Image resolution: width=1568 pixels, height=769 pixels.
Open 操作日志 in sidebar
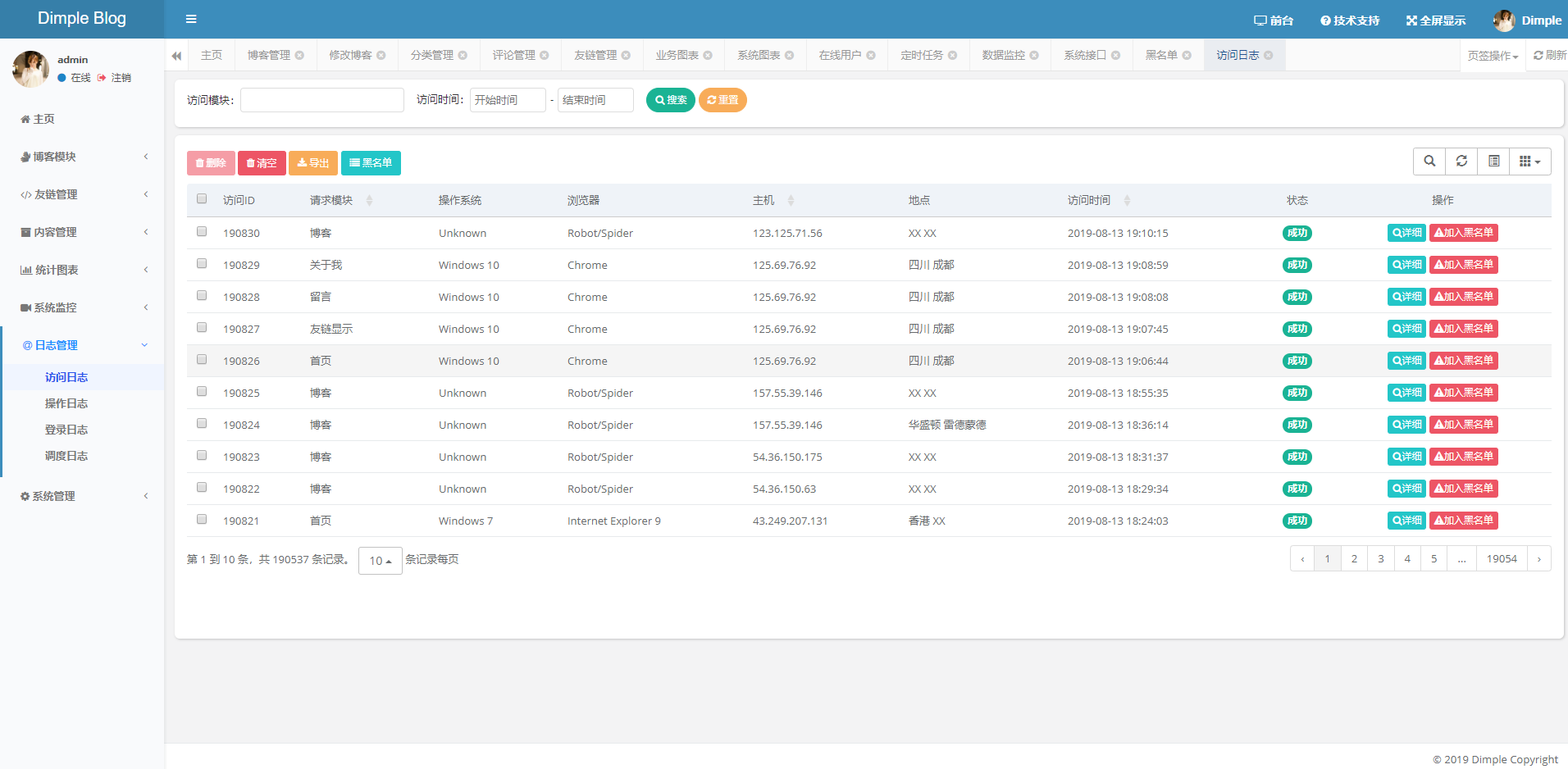[66, 403]
